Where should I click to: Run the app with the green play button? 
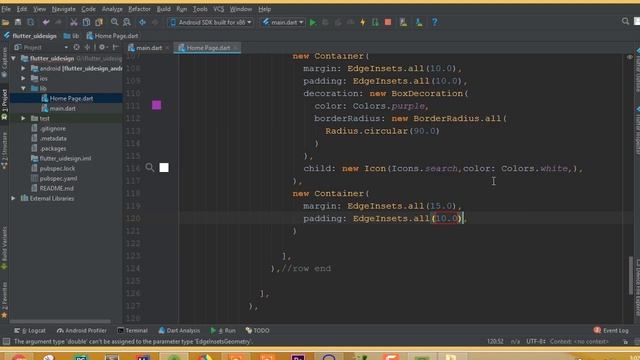point(313,22)
